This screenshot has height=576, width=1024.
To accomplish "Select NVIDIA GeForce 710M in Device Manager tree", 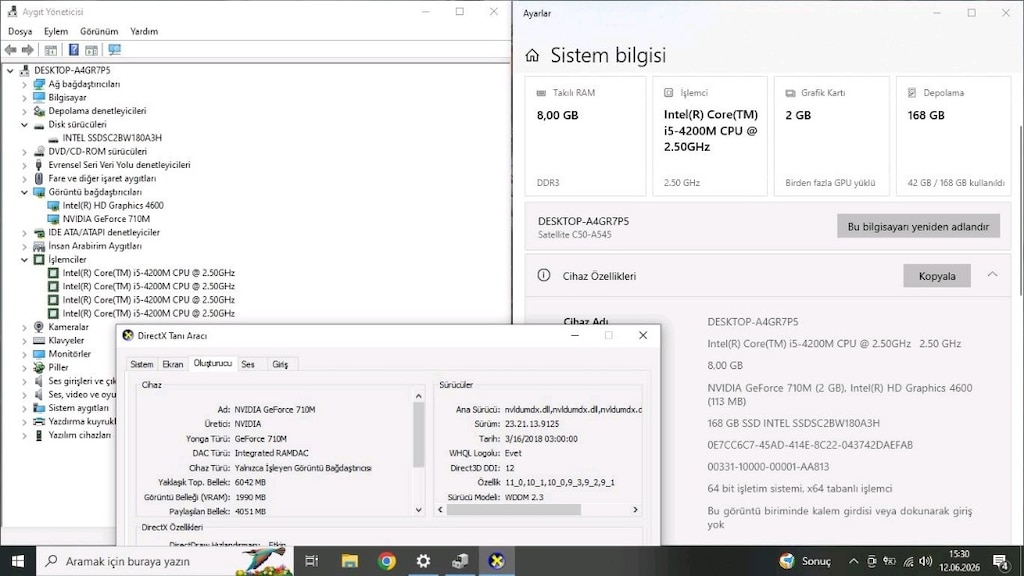I will point(106,219).
